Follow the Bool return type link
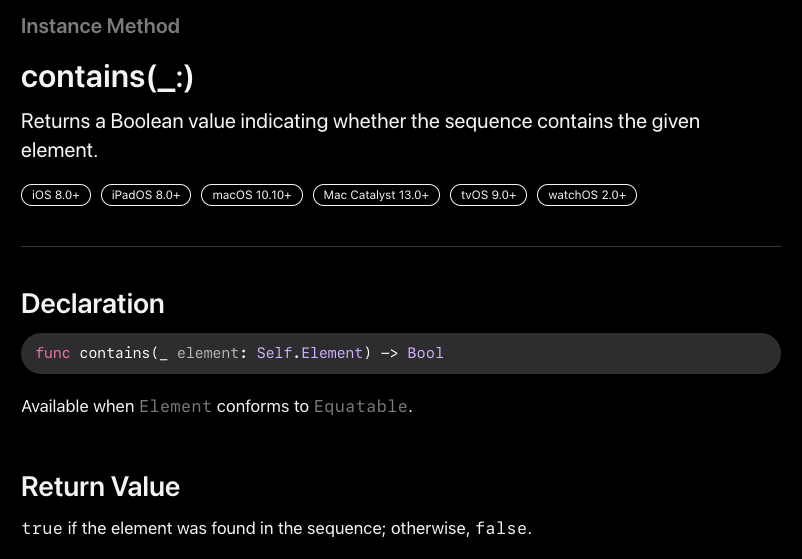The image size is (802, 559). pyautogui.click(x=425, y=353)
